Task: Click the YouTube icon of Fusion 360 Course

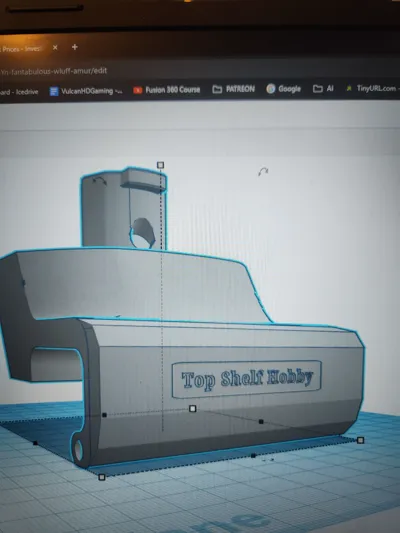Action: click(x=138, y=90)
